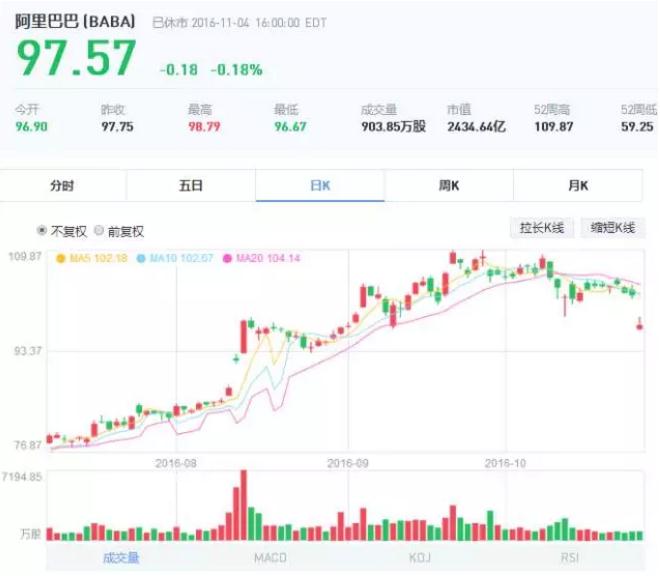Open the 日K tab
The height and width of the screenshot is (580, 660).
[x=320, y=186]
